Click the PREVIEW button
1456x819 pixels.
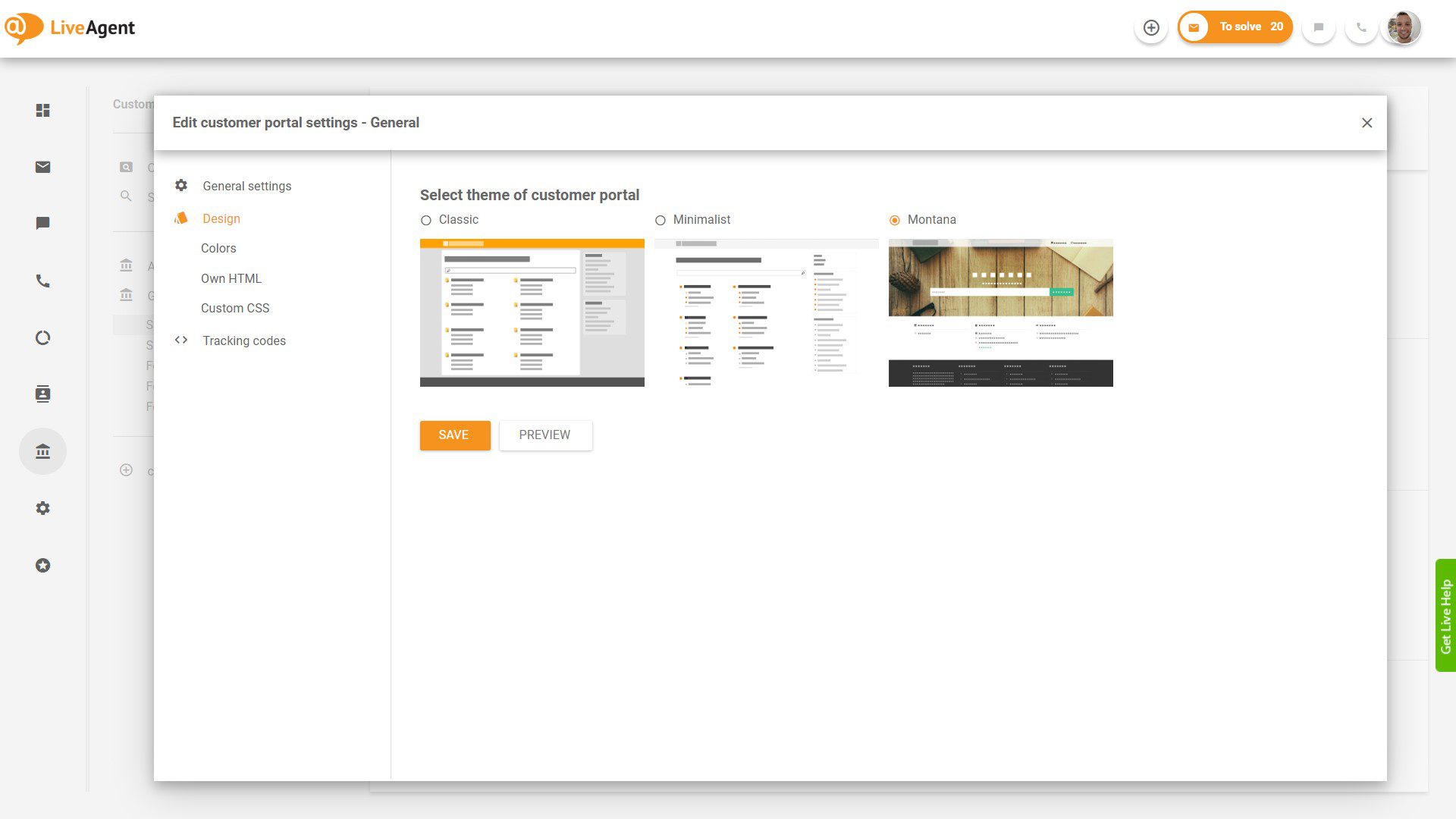click(x=544, y=435)
